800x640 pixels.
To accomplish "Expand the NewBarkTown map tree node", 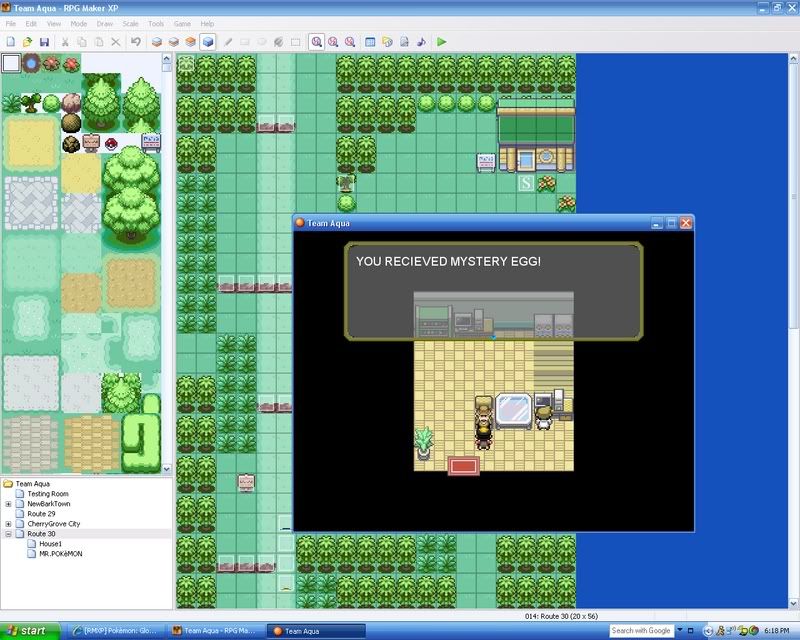I will pyautogui.click(x=8, y=504).
